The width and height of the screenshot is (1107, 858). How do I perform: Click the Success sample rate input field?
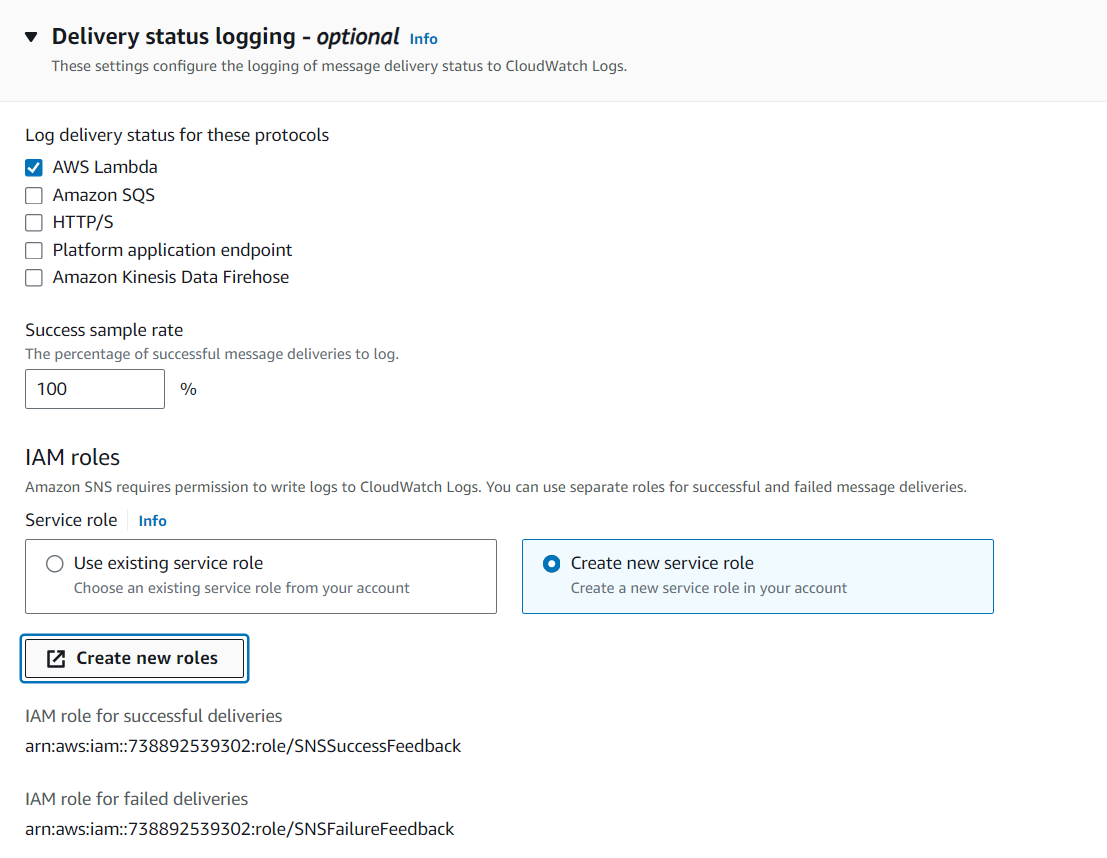(x=95, y=389)
